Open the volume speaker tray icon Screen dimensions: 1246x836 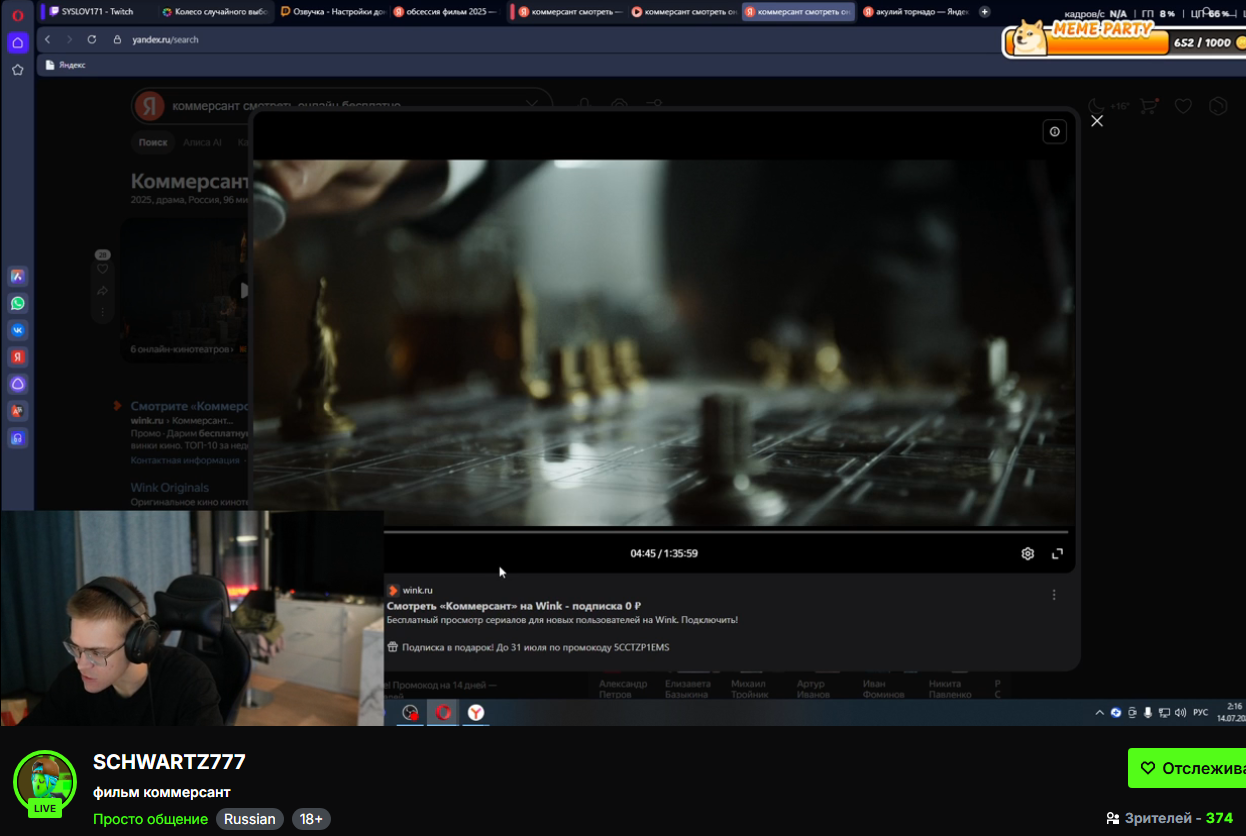pyautogui.click(x=1182, y=712)
